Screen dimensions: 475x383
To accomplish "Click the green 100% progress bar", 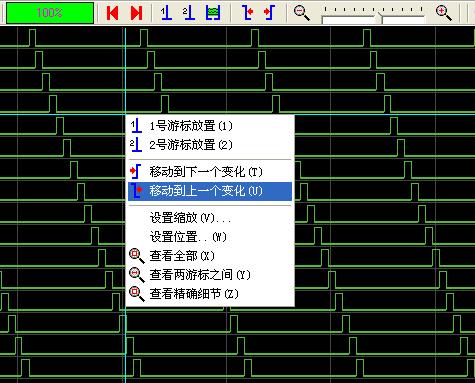I will (x=50, y=13).
